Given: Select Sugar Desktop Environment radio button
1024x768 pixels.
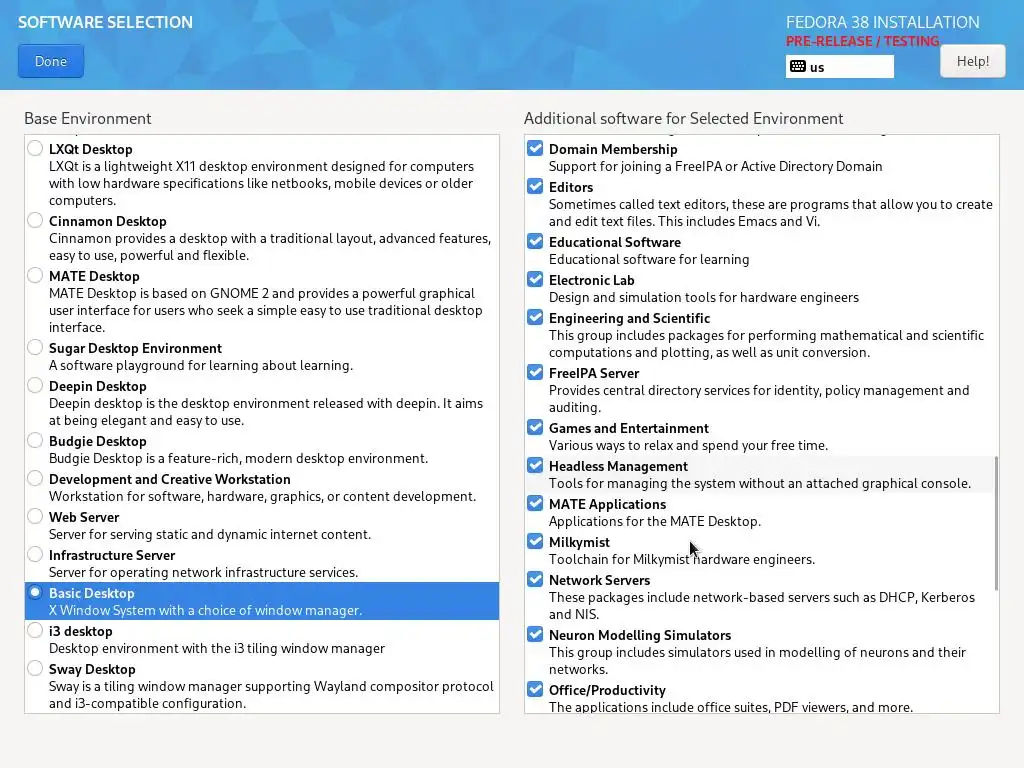Looking at the screenshot, I should pyautogui.click(x=35, y=347).
